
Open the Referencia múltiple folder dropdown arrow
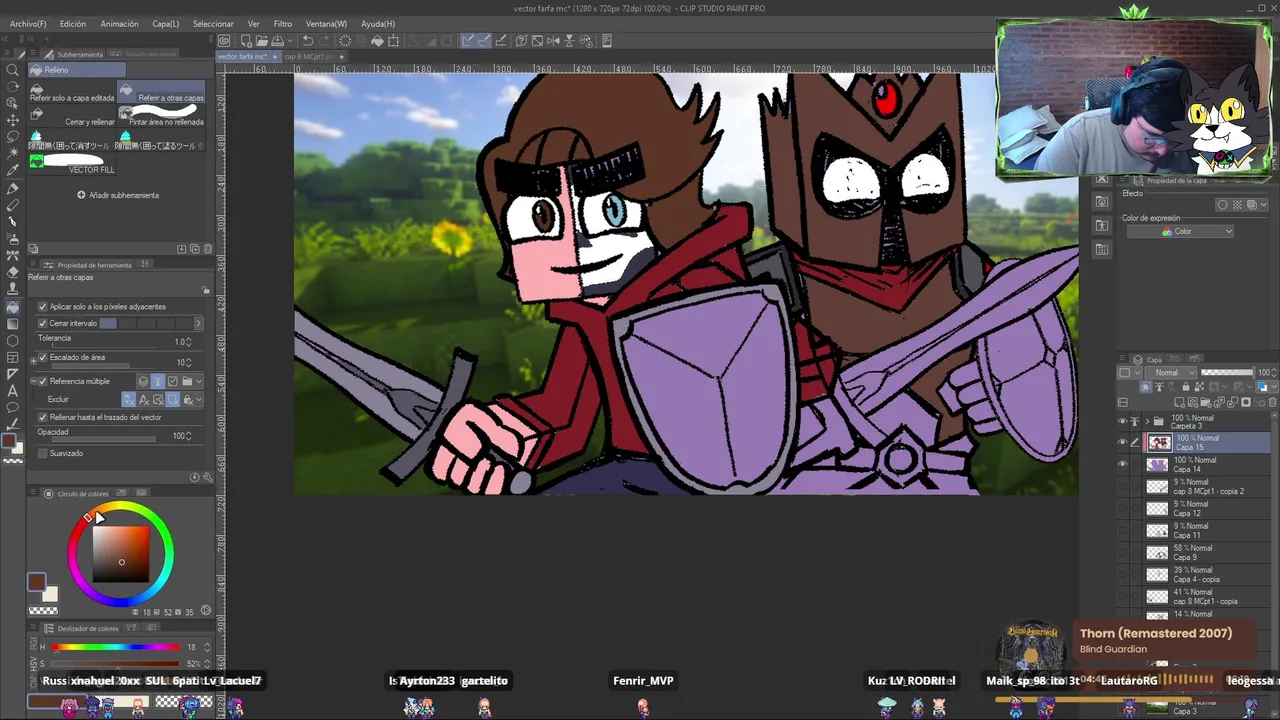coord(200,381)
